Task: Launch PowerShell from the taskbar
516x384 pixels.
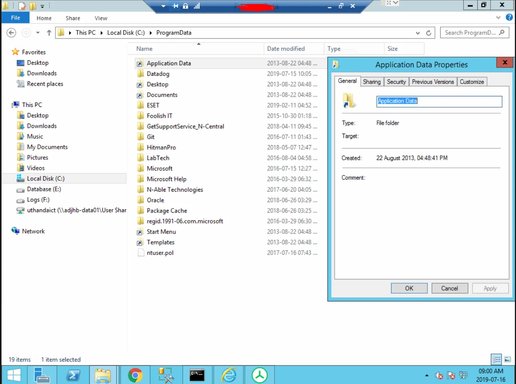Action: [73, 375]
